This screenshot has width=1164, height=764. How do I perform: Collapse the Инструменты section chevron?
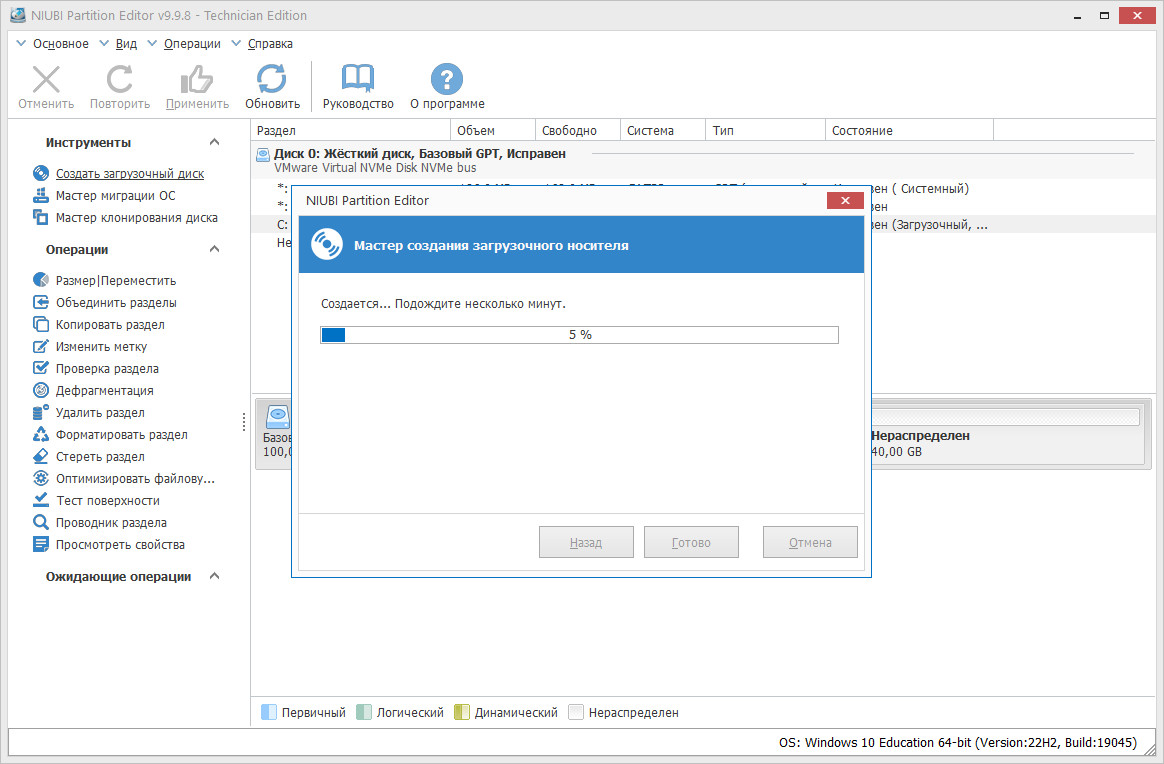pyautogui.click(x=215, y=142)
